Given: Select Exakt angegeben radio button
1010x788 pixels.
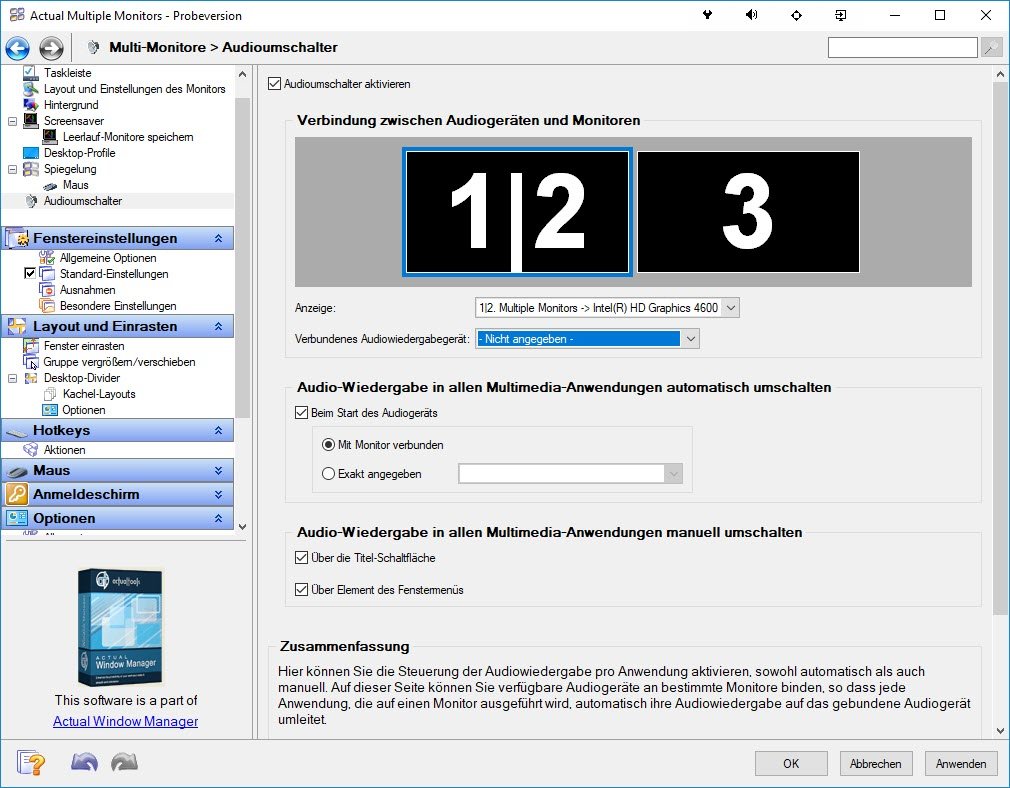Looking at the screenshot, I should pyautogui.click(x=329, y=474).
